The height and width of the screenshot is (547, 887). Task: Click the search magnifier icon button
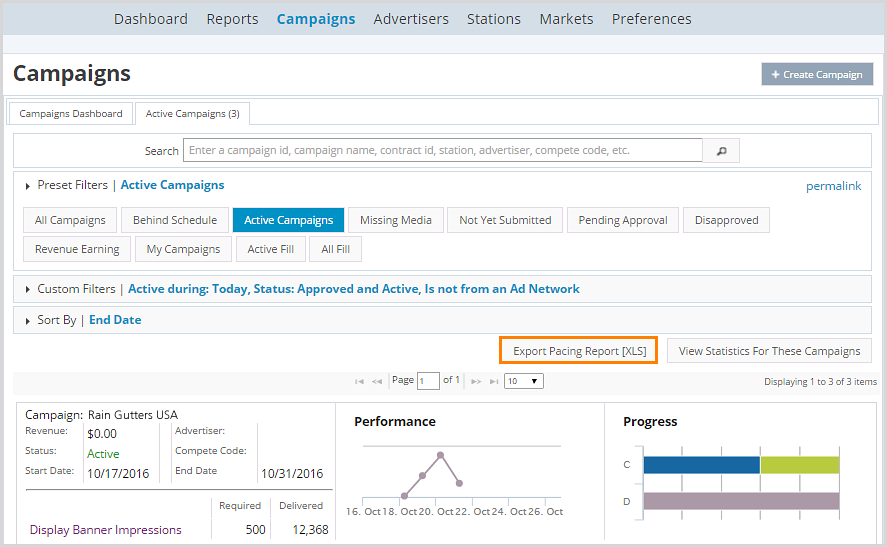(x=721, y=151)
